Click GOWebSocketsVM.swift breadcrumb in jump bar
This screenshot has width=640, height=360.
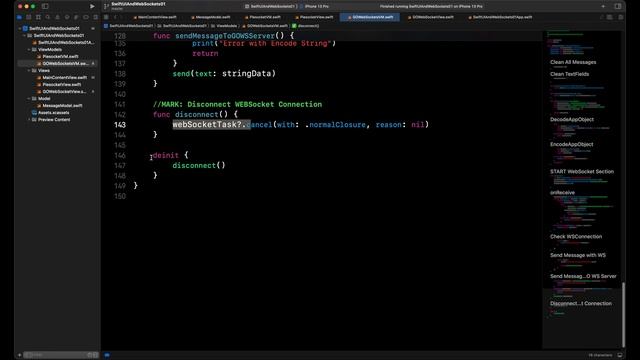click(265, 26)
